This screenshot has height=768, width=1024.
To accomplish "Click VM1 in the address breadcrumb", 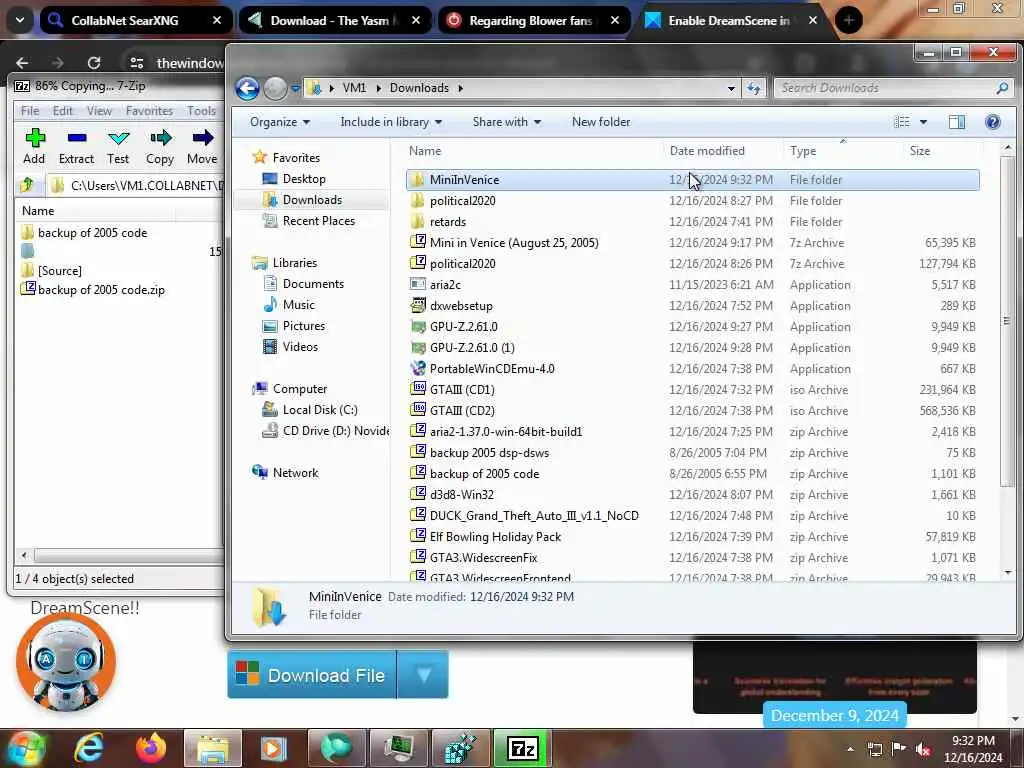I will click(x=354, y=88).
